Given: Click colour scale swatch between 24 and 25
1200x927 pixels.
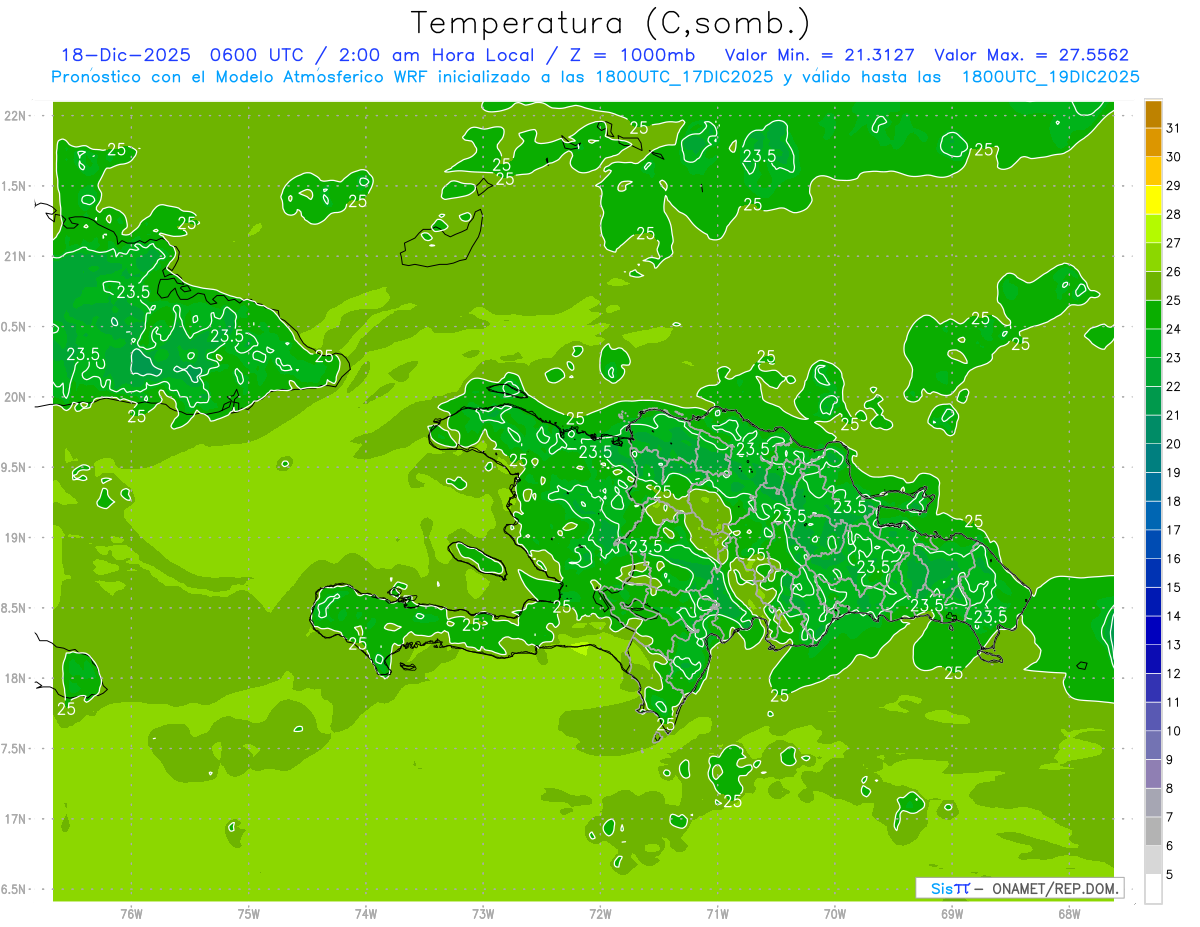Looking at the screenshot, I should click(1153, 314).
